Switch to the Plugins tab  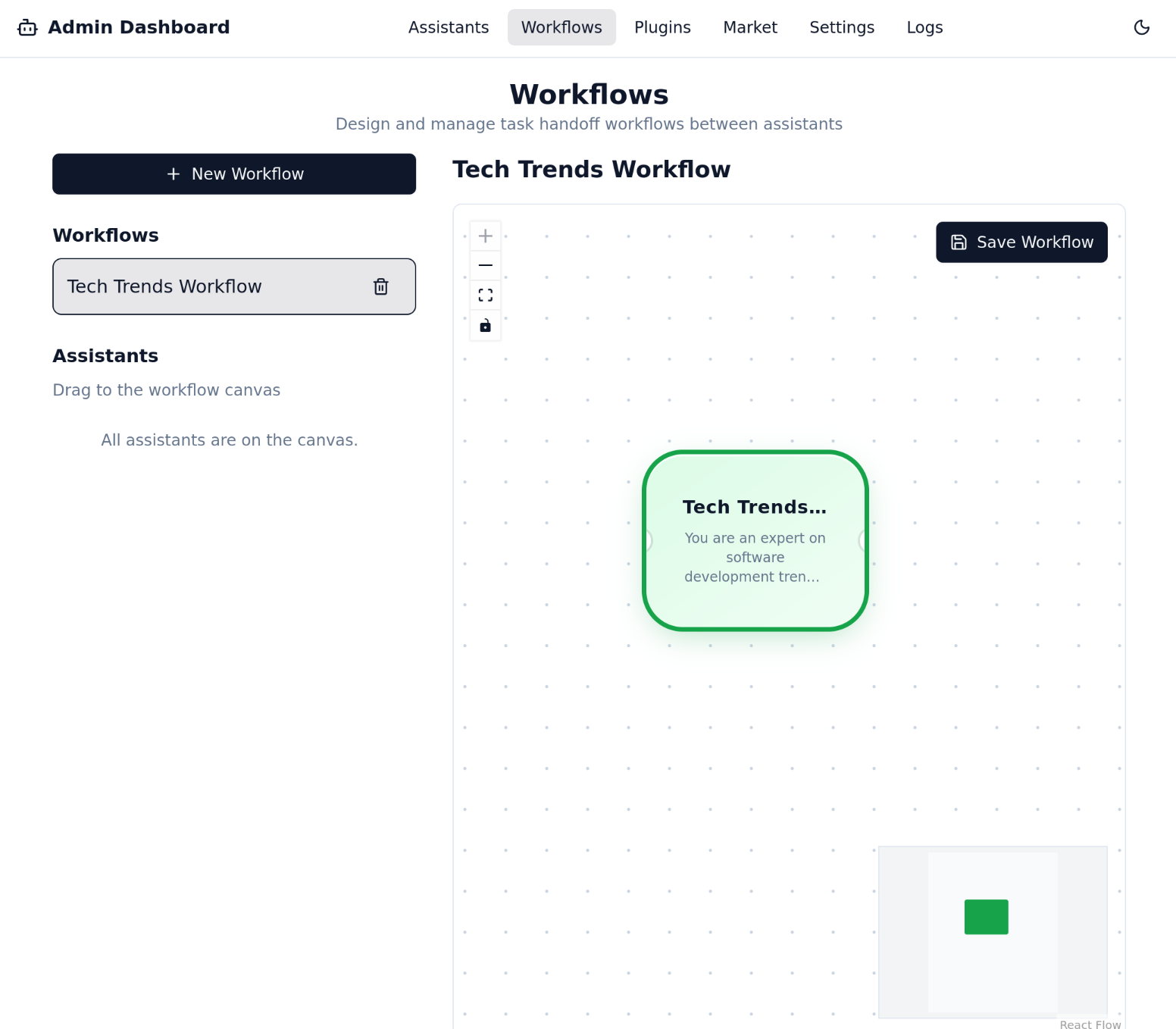click(x=662, y=28)
